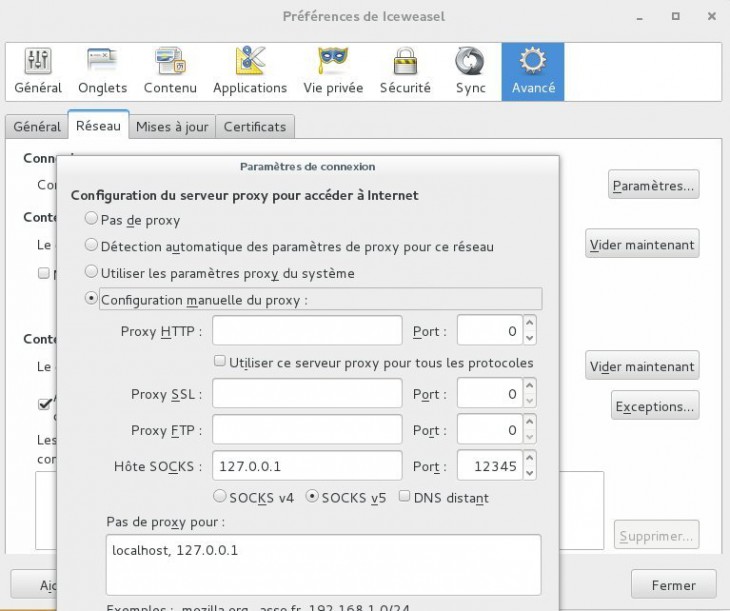Decrease the SSL proxy port value
The width and height of the screenshot is (730, 611).
(x=530, y=402)
